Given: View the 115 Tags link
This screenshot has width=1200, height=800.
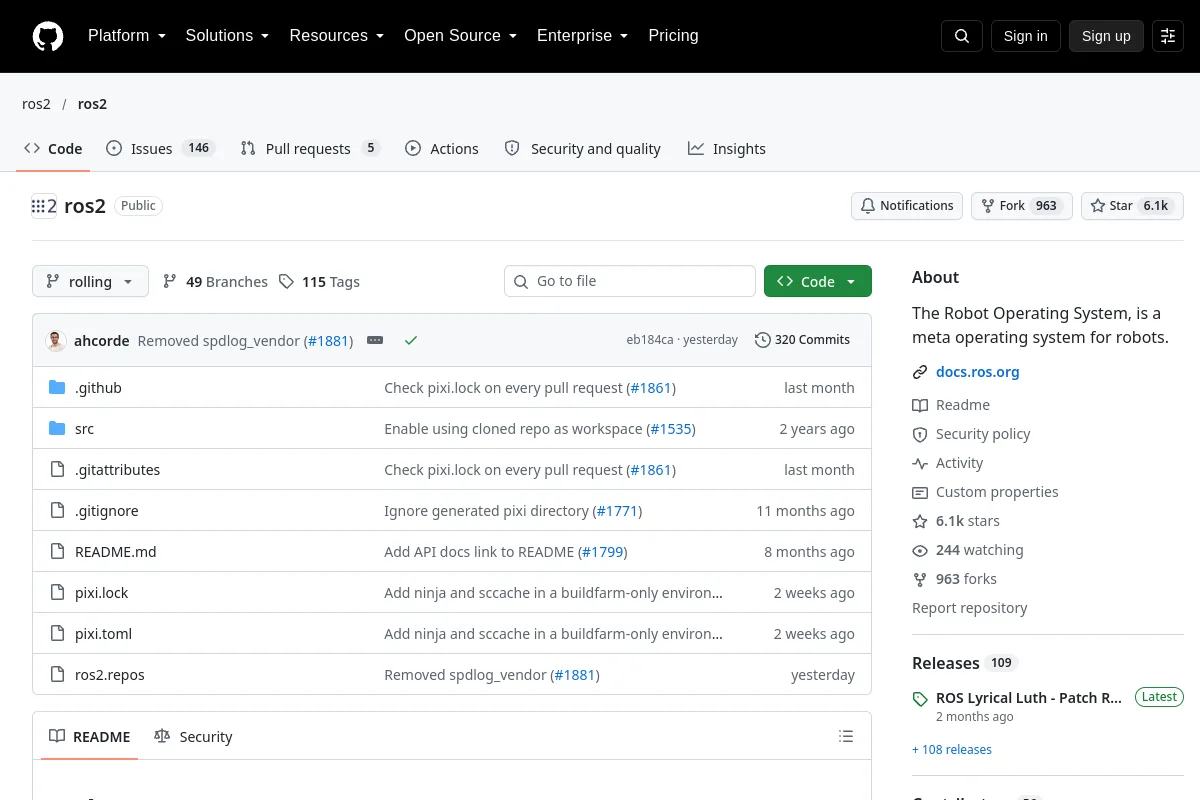Looking at the screenshot, I should click(319, 282).
